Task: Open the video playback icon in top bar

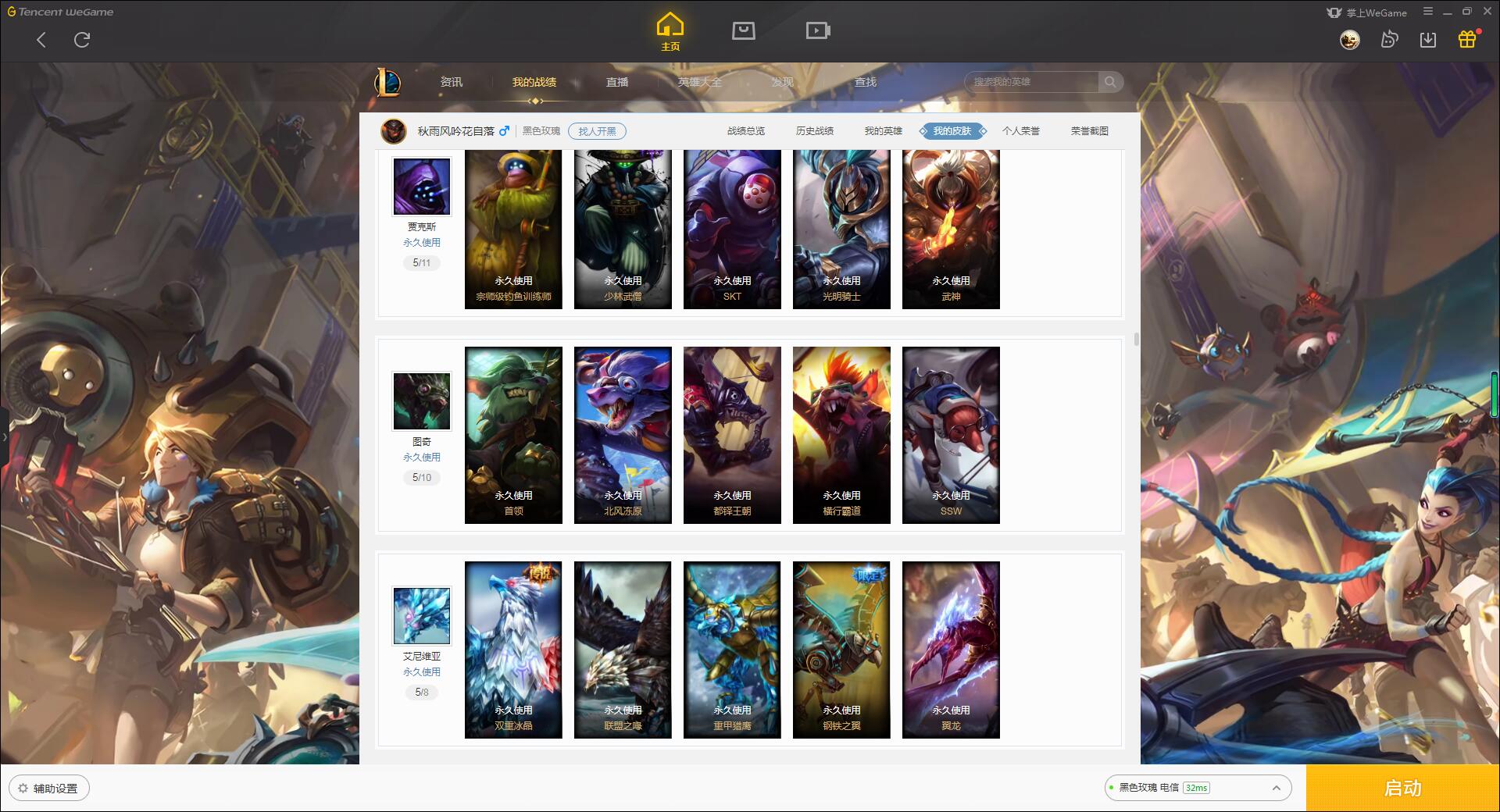Action: (x=817, y=30)
